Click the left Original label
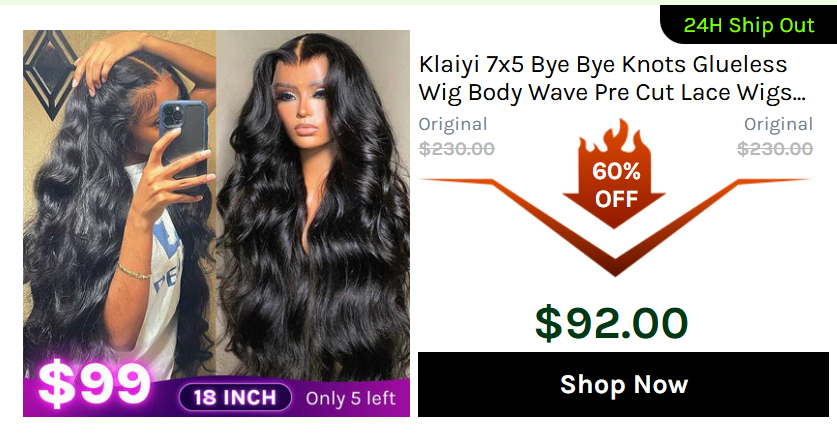Screen dimensions: 837x441 (x=453, y=124)
